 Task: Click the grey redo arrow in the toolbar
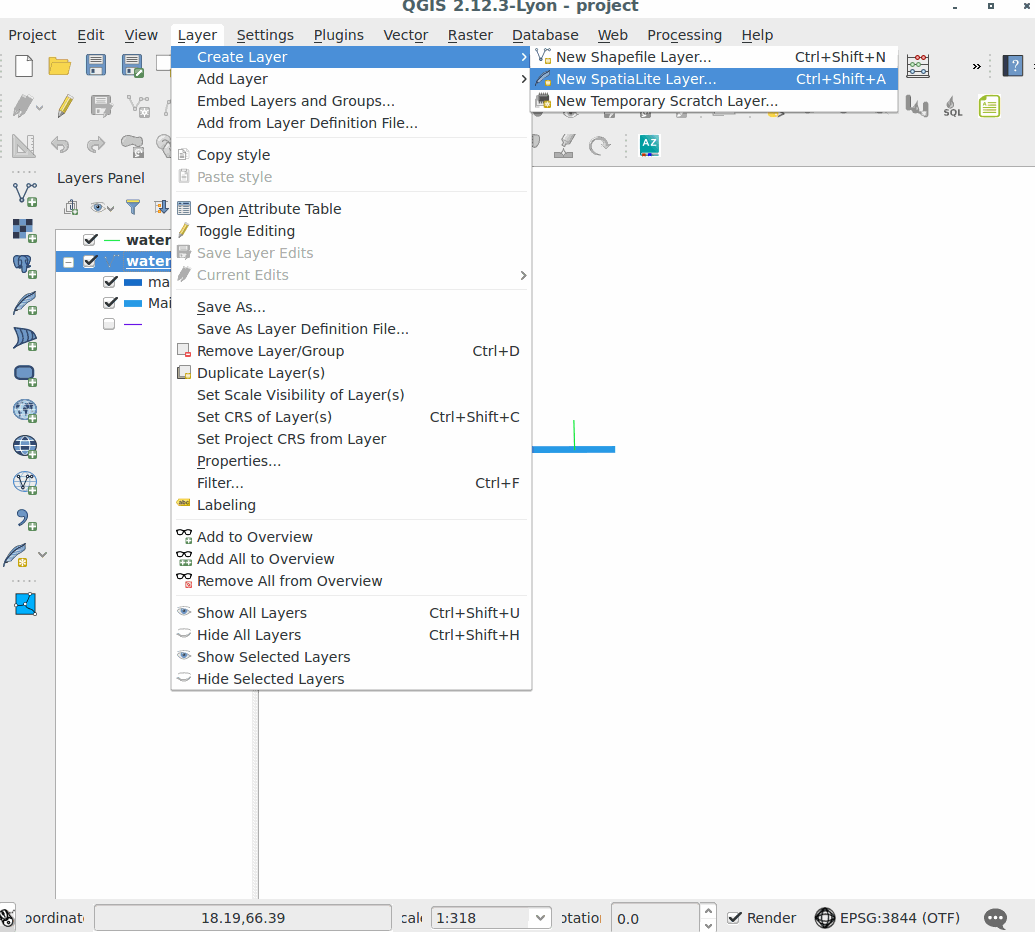[x=96, y=145]
